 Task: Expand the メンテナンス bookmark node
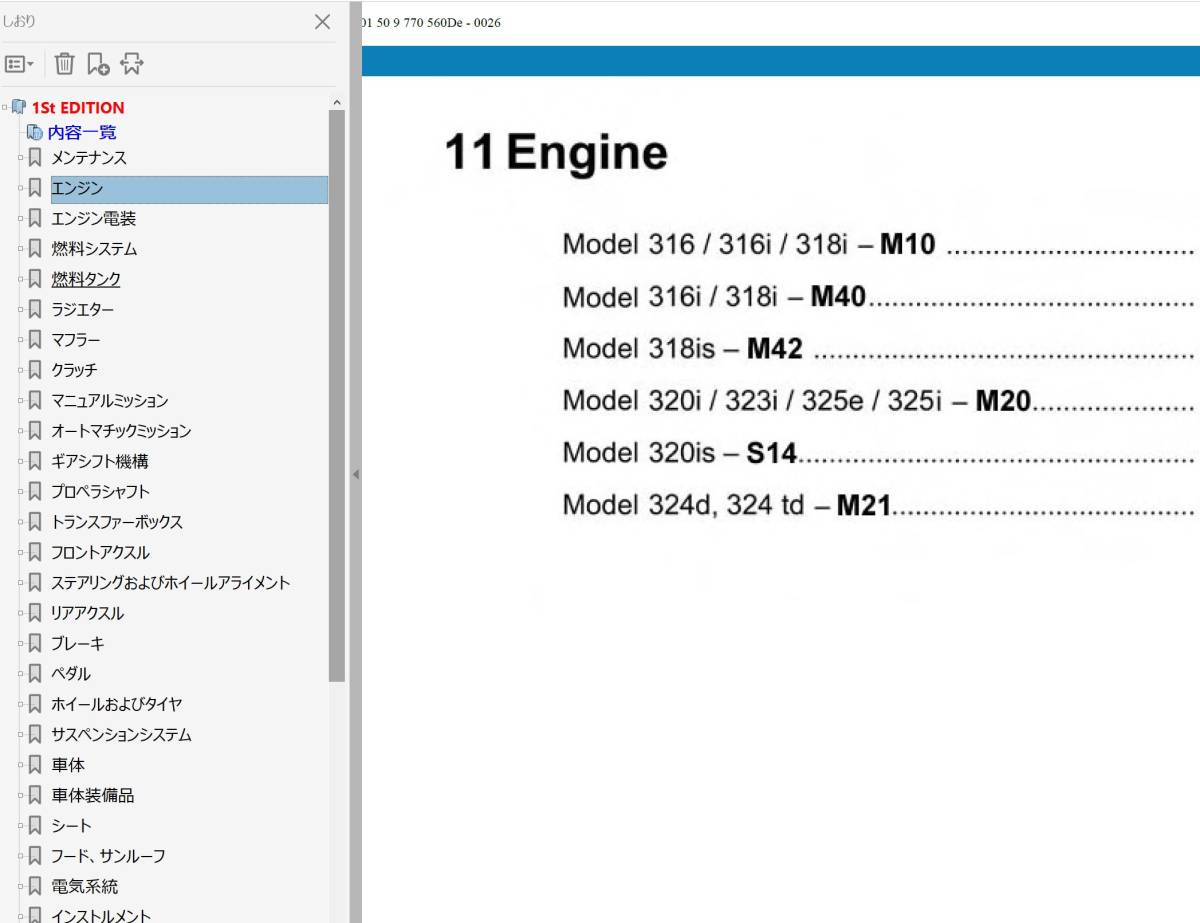click(20, 158)
